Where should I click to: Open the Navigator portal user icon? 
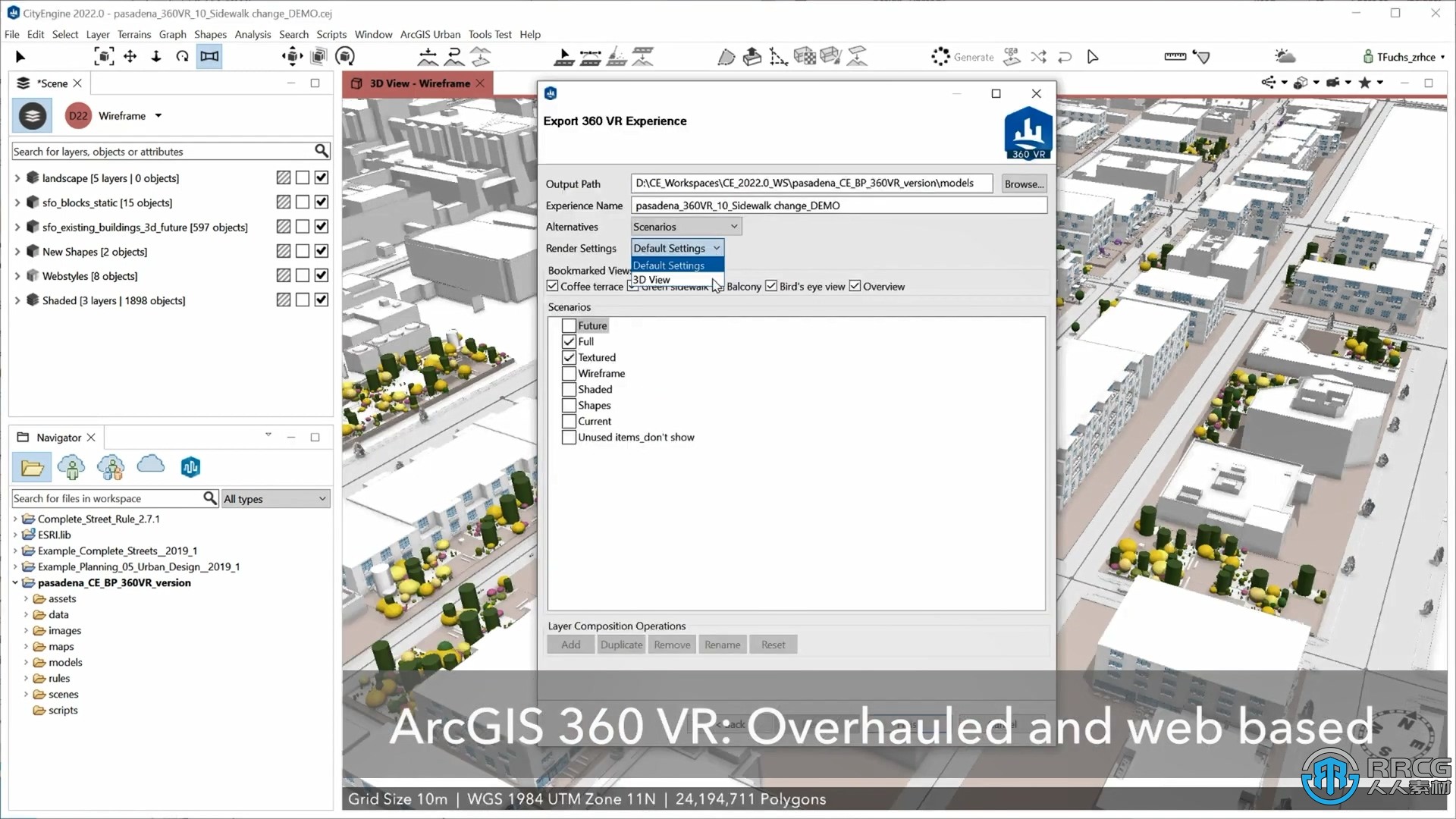point(72,467)
